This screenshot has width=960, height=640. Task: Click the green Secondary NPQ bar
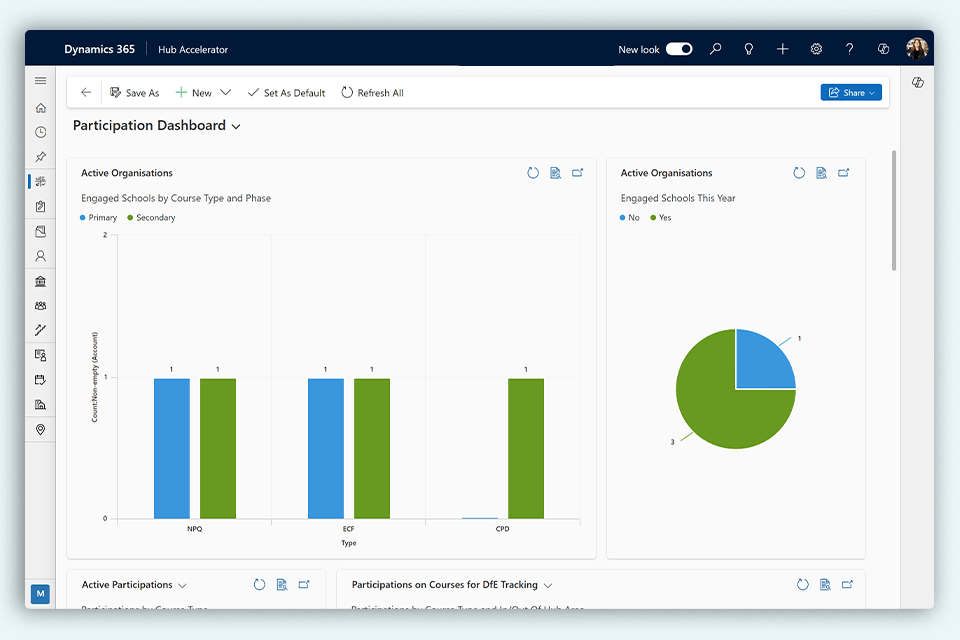(218, 448)
